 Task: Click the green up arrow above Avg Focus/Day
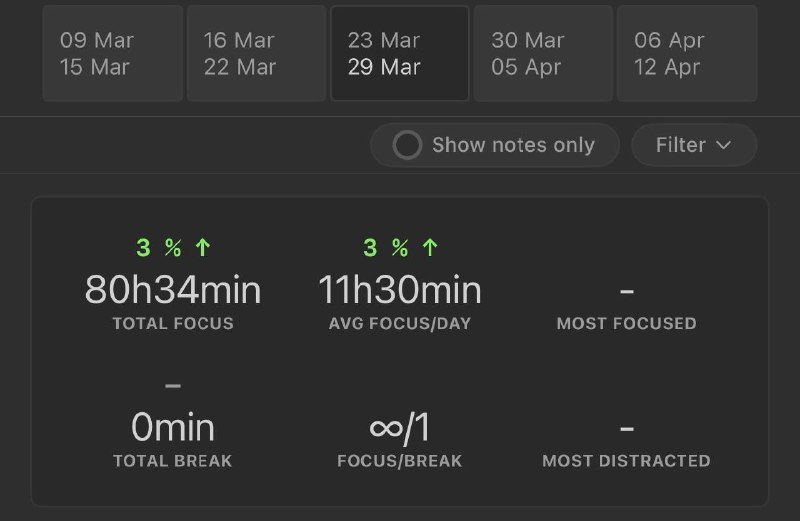point(430,248)
